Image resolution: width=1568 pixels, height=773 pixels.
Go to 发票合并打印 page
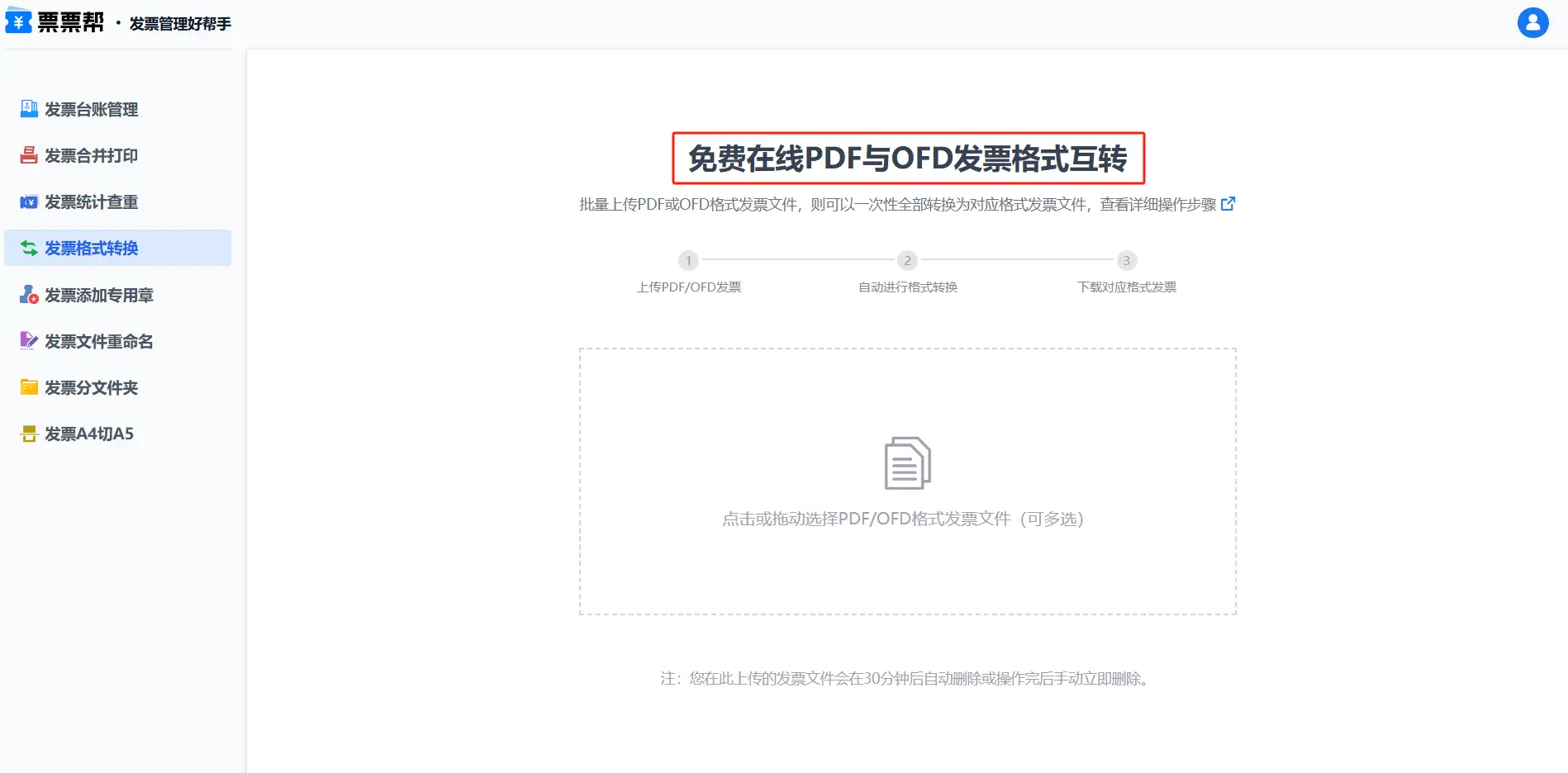coord(91,155)
